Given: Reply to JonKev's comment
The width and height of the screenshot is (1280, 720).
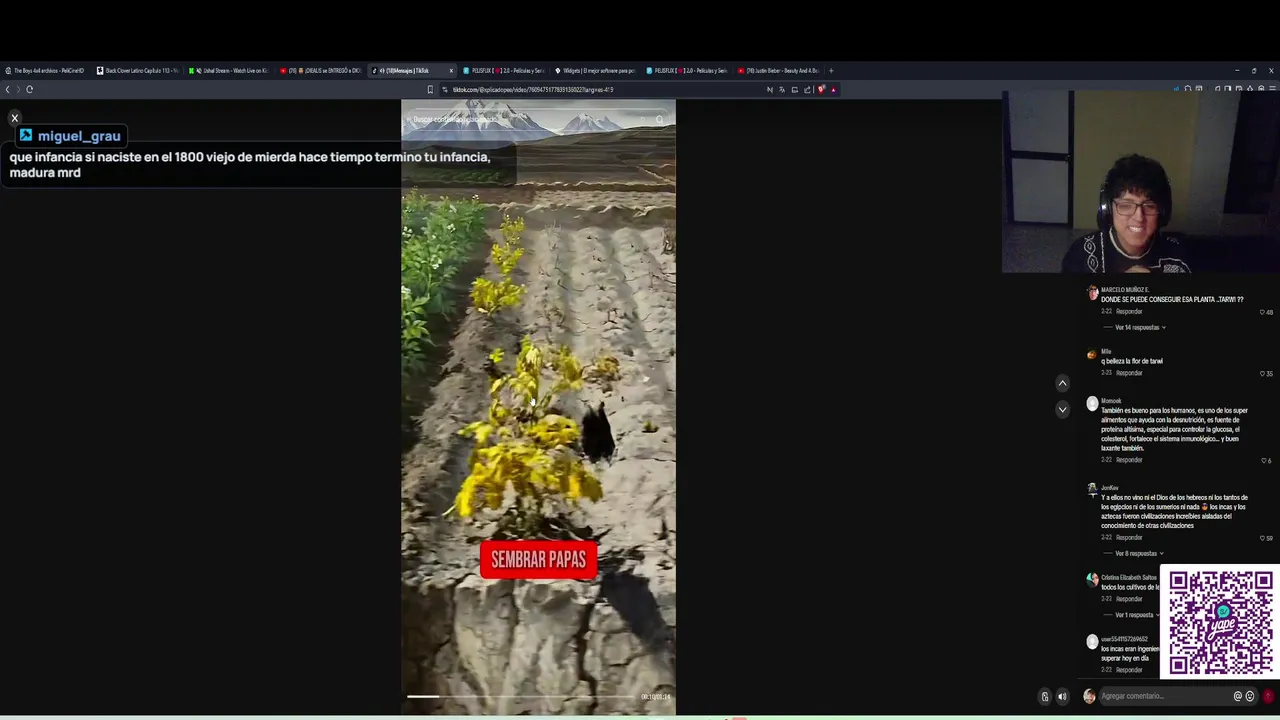Looking at the screenshot, I should (1129, 537).
